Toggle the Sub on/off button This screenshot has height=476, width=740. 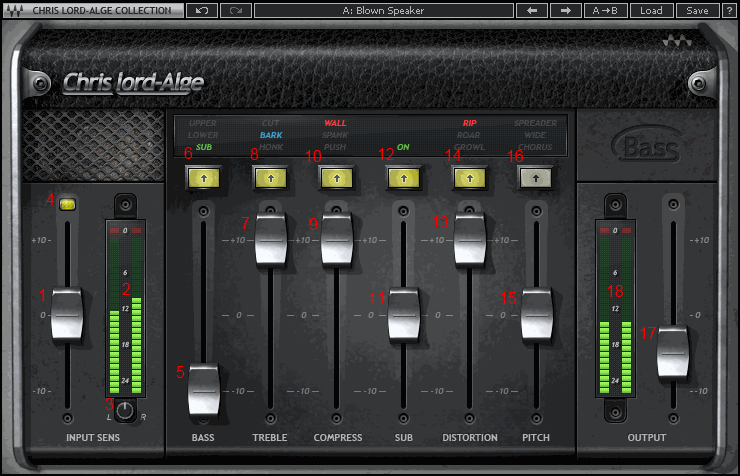point(403,178)
